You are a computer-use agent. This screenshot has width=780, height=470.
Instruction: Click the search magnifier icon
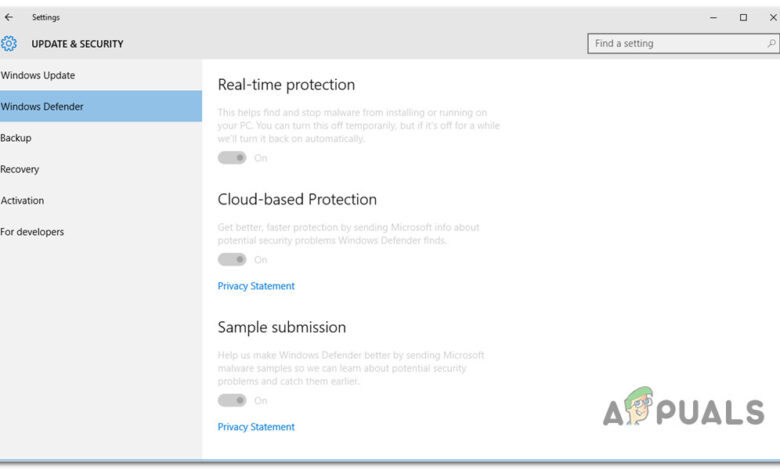point(771,44)
